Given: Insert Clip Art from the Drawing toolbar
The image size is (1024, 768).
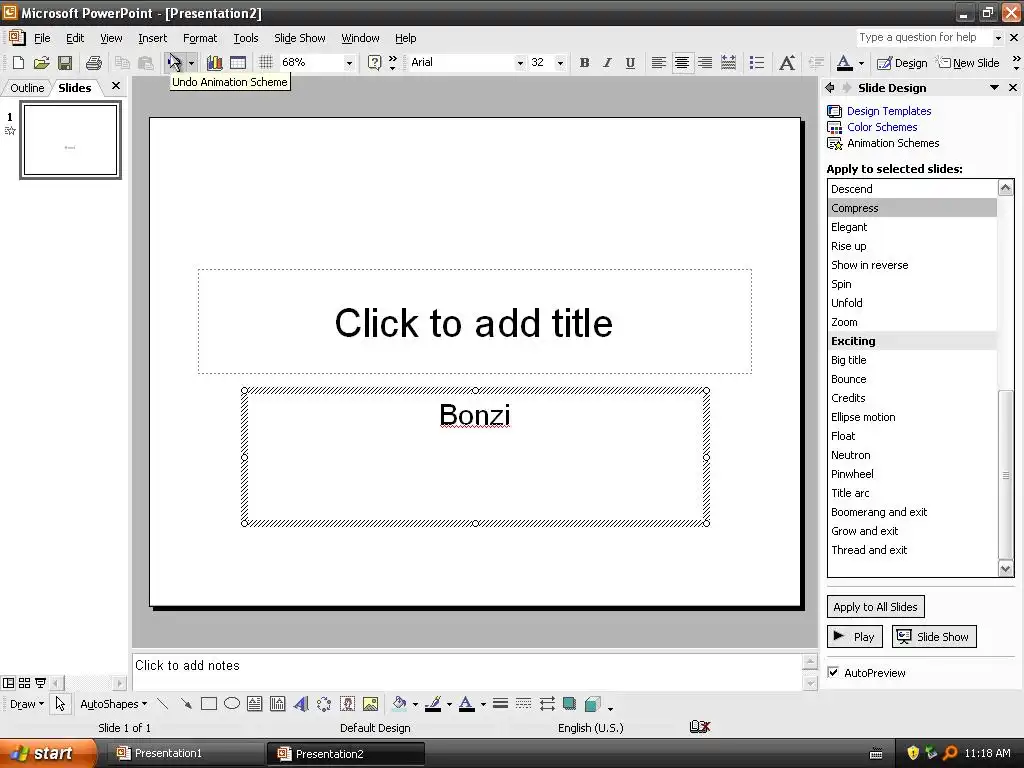Looking at the screenshot, I should pyautogui.click(x=347, y=704).
